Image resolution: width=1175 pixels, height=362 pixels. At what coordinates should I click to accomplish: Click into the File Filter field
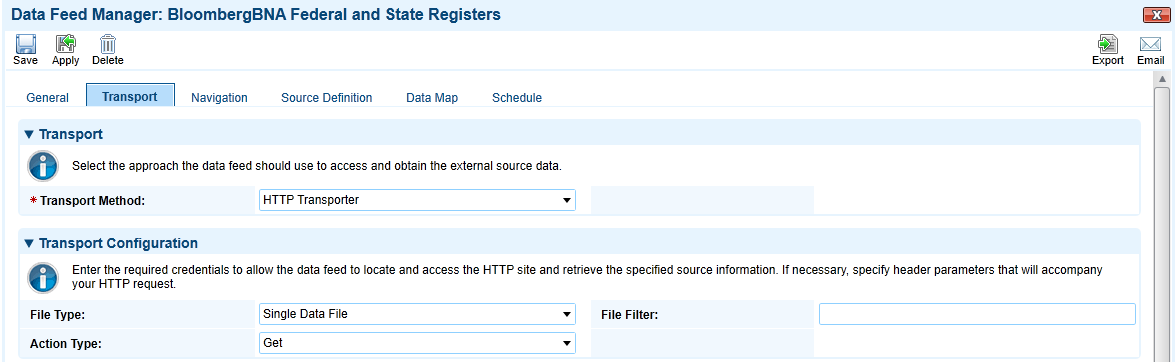pyautogui.click(x=977, y=314)
